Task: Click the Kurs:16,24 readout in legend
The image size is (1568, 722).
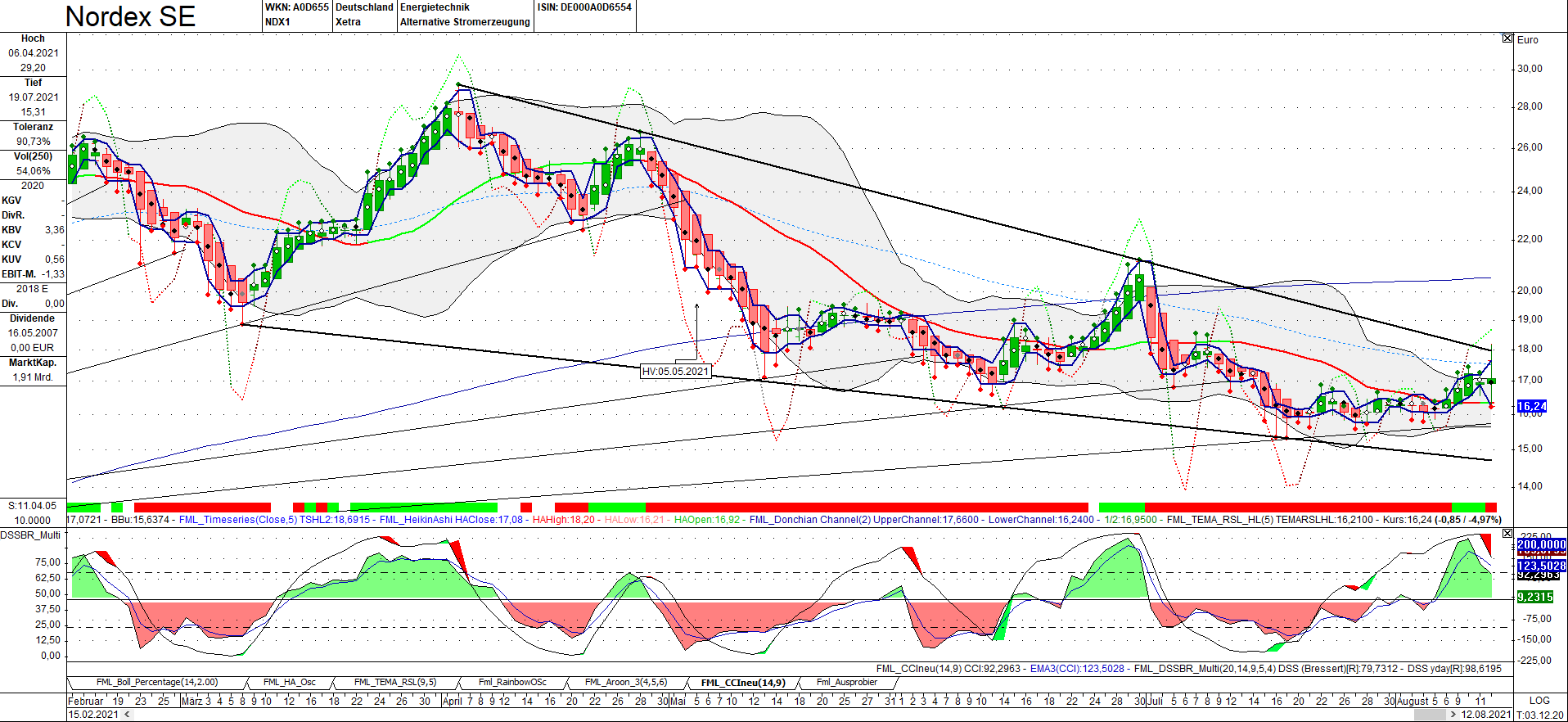Action: pyautogui.click(x=1408, y=520)
